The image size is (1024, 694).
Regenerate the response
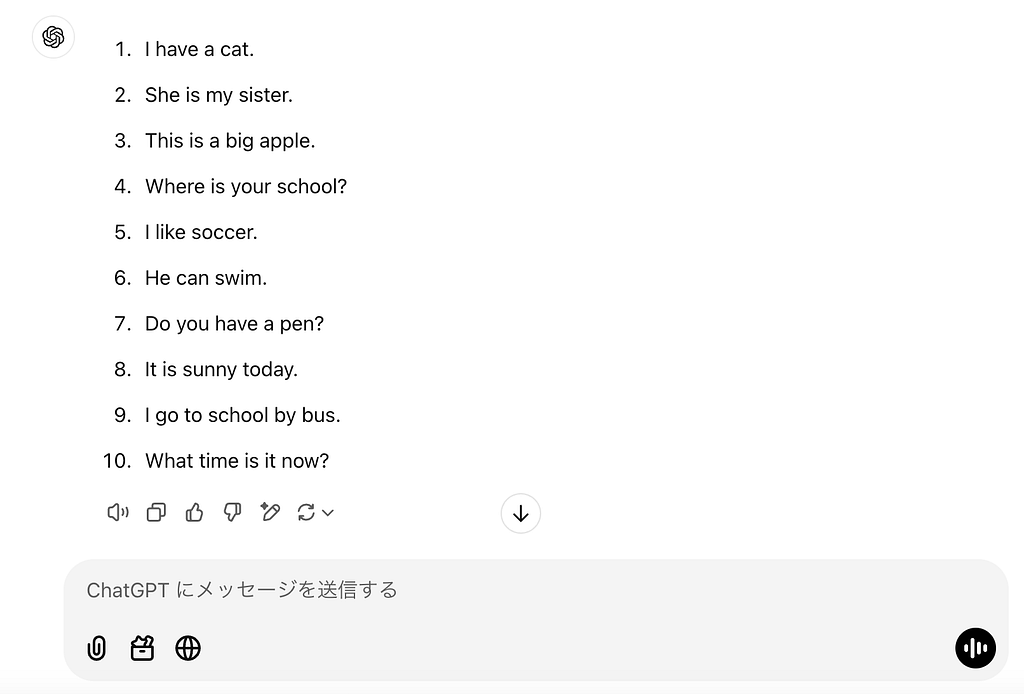(307, 512)
